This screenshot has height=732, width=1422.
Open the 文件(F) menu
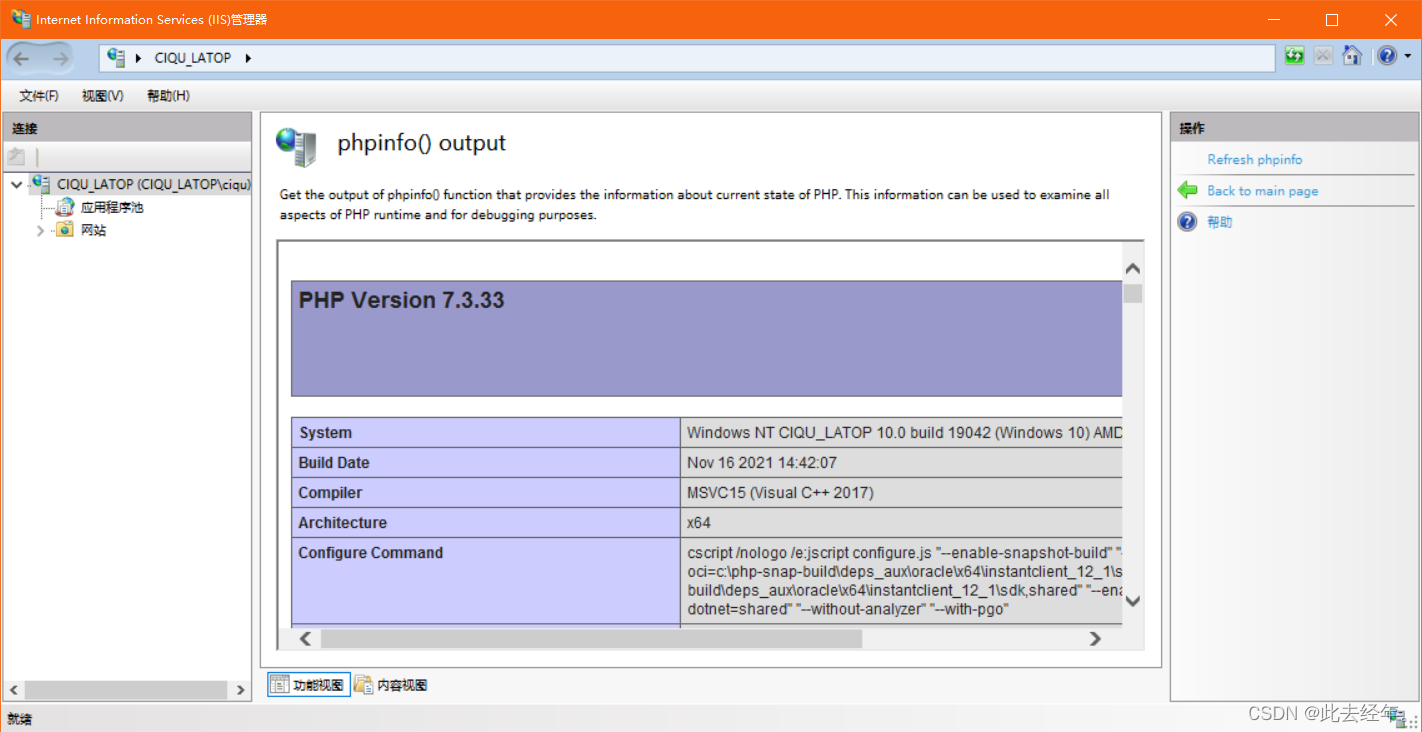(x=39, y=96)
